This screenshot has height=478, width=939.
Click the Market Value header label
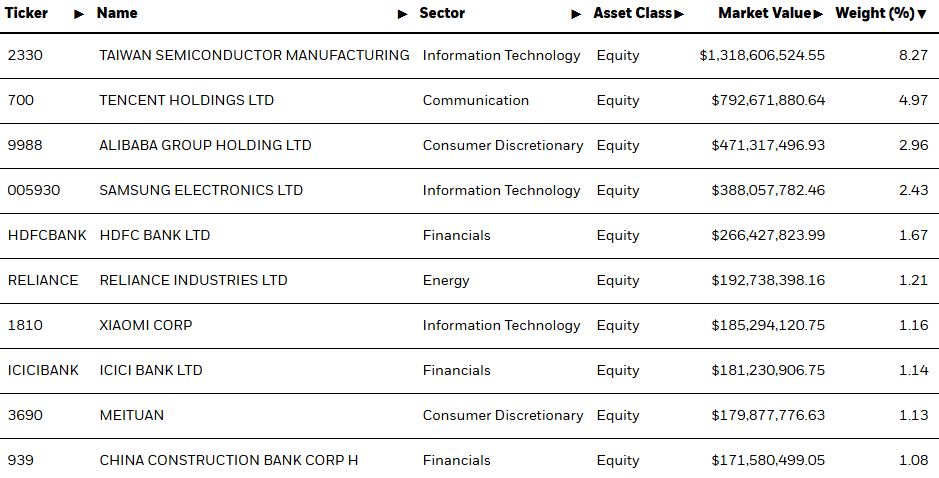click(765, 13)
